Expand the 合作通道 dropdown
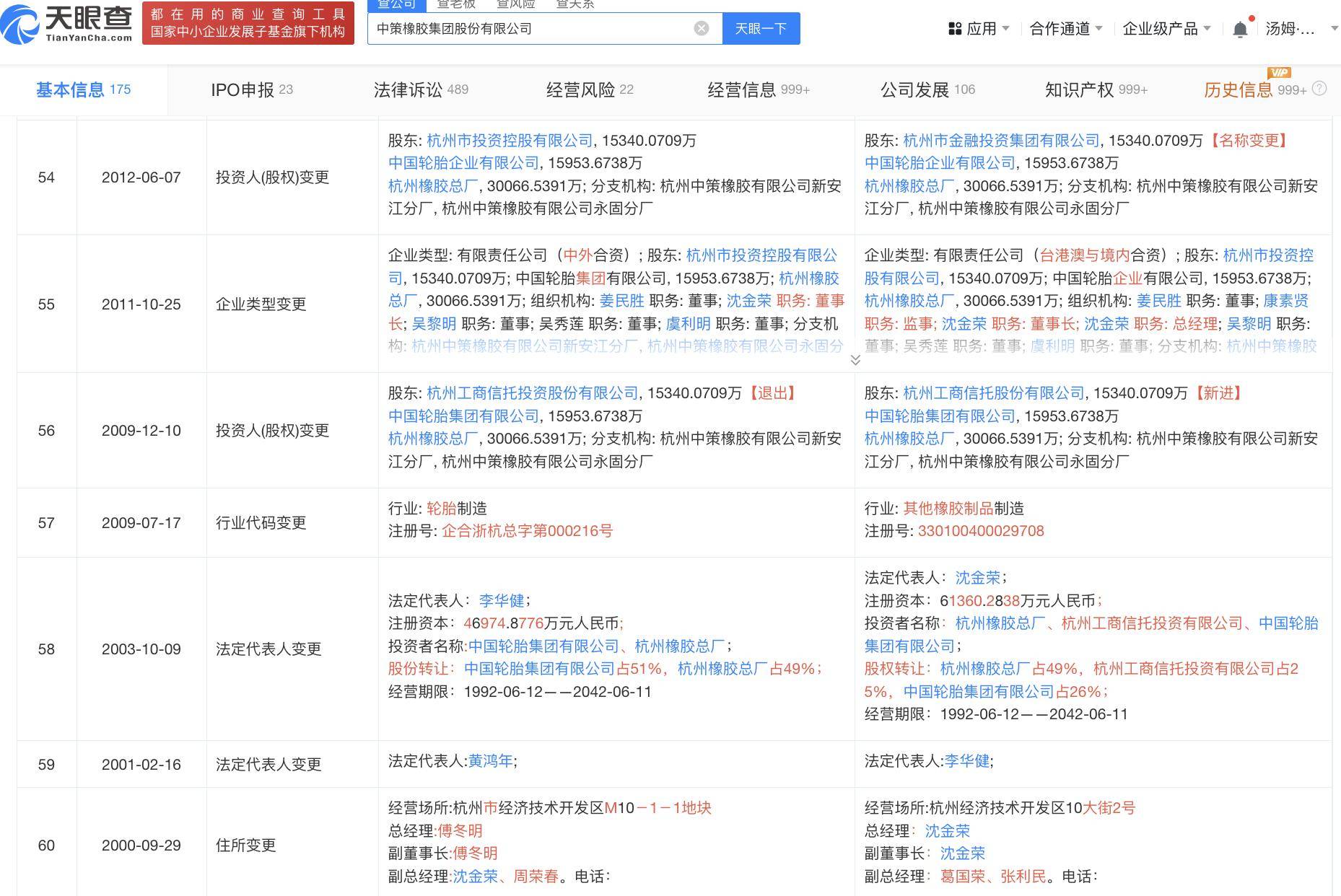The width and height of the screenshot is (1341, 896). pyautogui.click(x=1065, y=29)
